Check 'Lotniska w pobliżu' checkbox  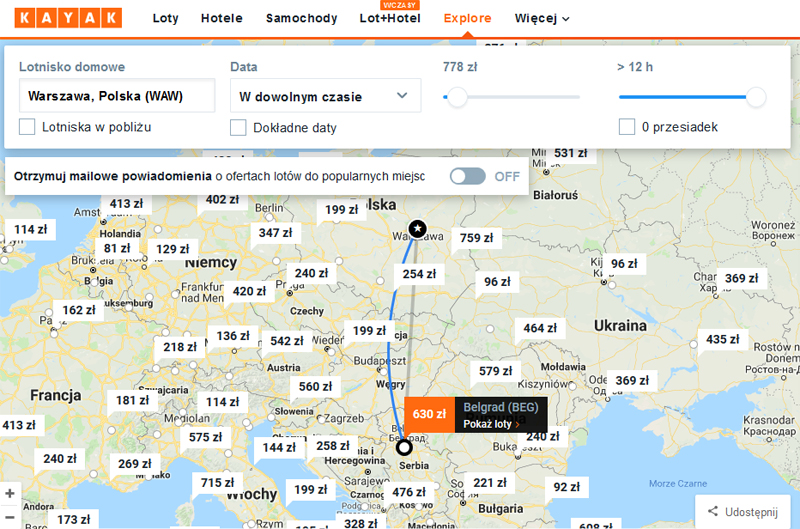[27, 127]
